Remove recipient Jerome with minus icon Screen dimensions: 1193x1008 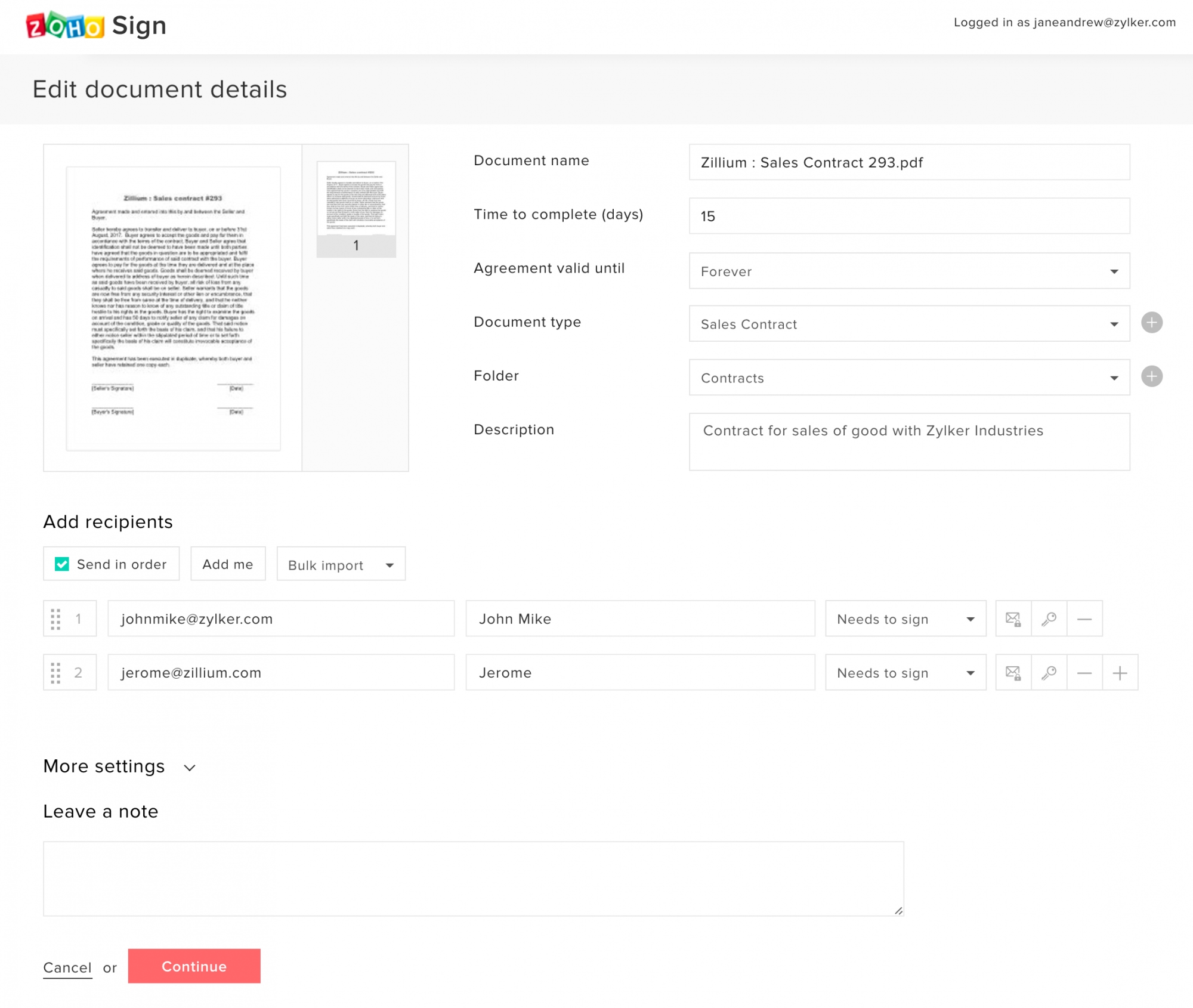click(x=1084, y=672)
